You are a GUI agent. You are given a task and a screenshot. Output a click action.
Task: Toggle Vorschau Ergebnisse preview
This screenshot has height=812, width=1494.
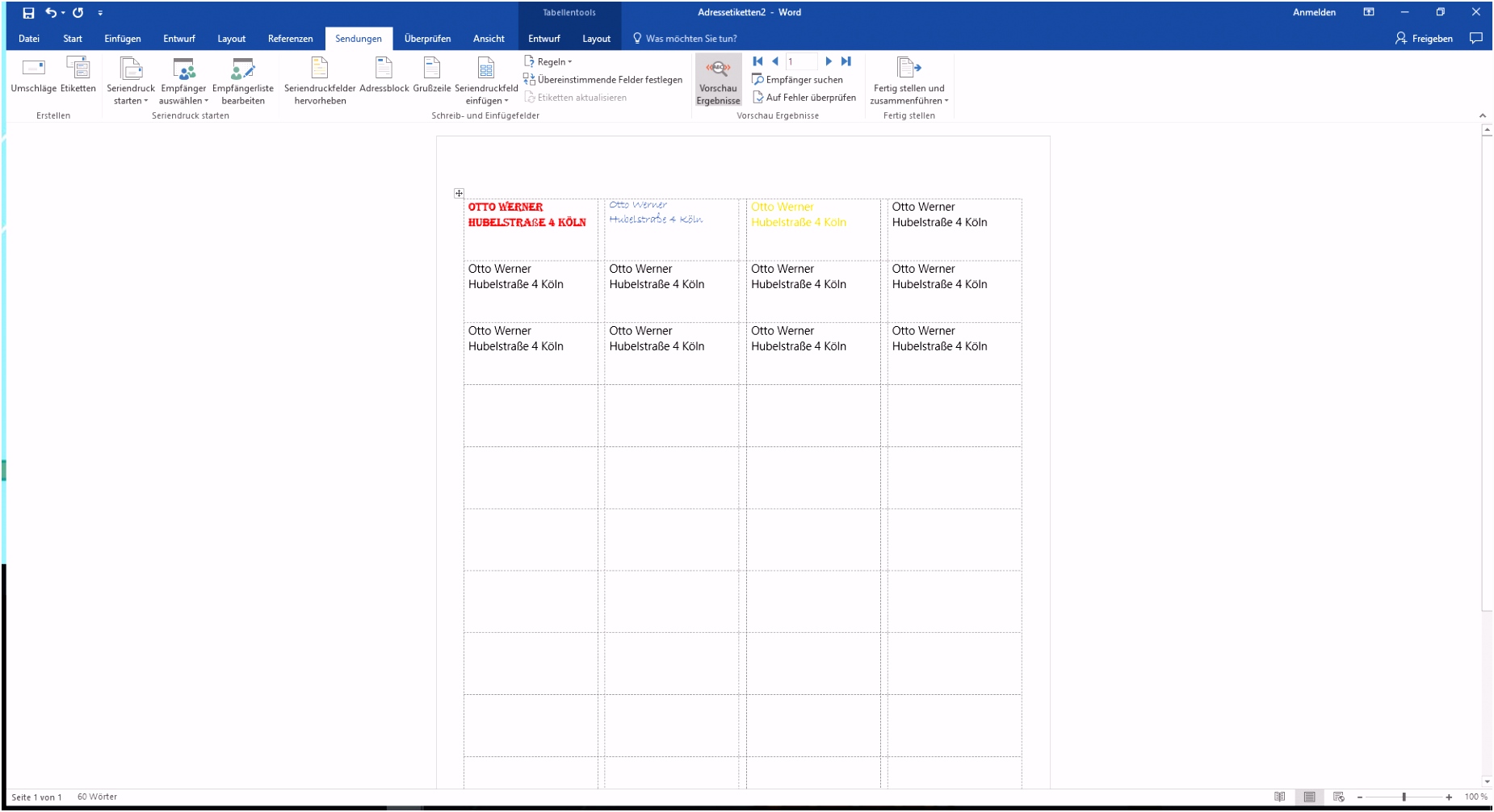point(718,81)
